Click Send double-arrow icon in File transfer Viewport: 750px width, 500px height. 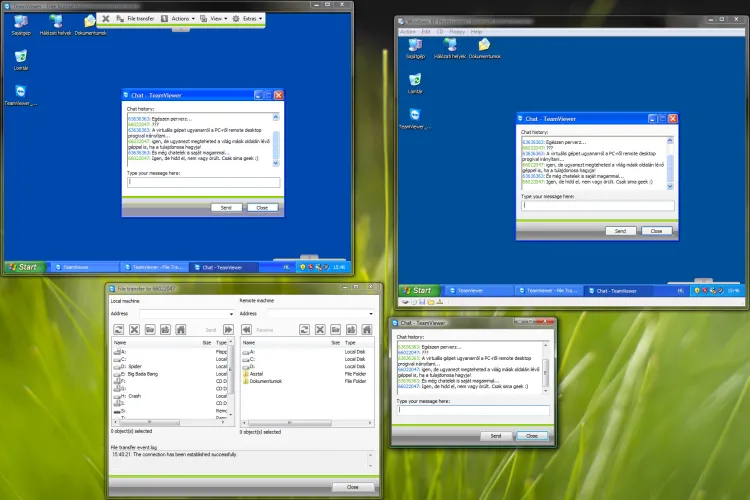228,330
